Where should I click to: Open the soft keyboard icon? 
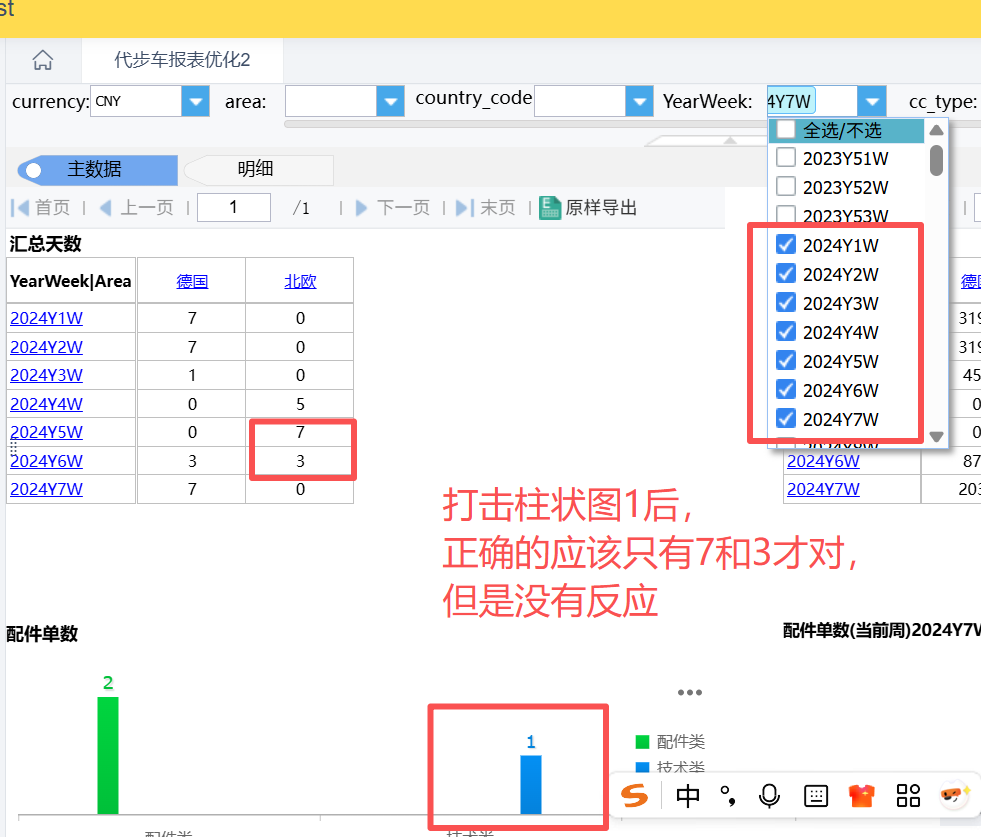(816, 796)
